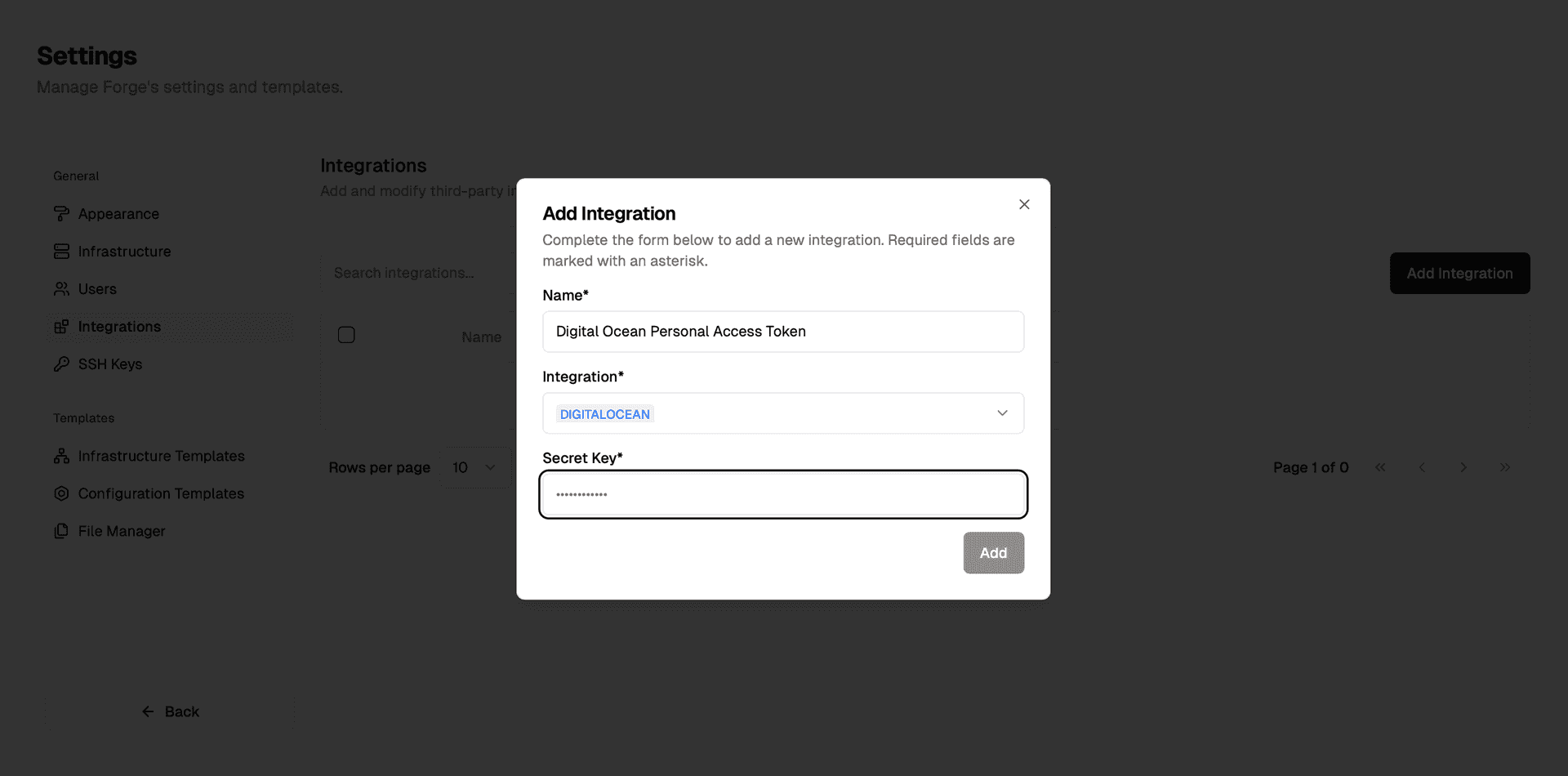Go to first page double-chevron
This screenshot has width=1568, height=776.
coord(1380,467)
